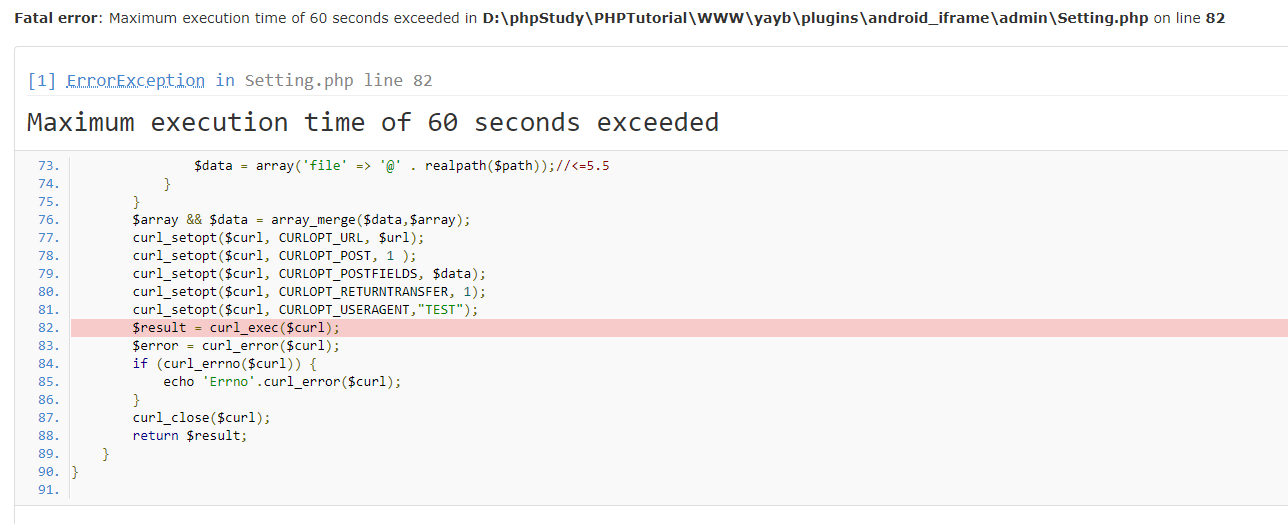Click the large "Maximum execution time" heading
Screen dimensions: 1288x524
tap(372, 123)
